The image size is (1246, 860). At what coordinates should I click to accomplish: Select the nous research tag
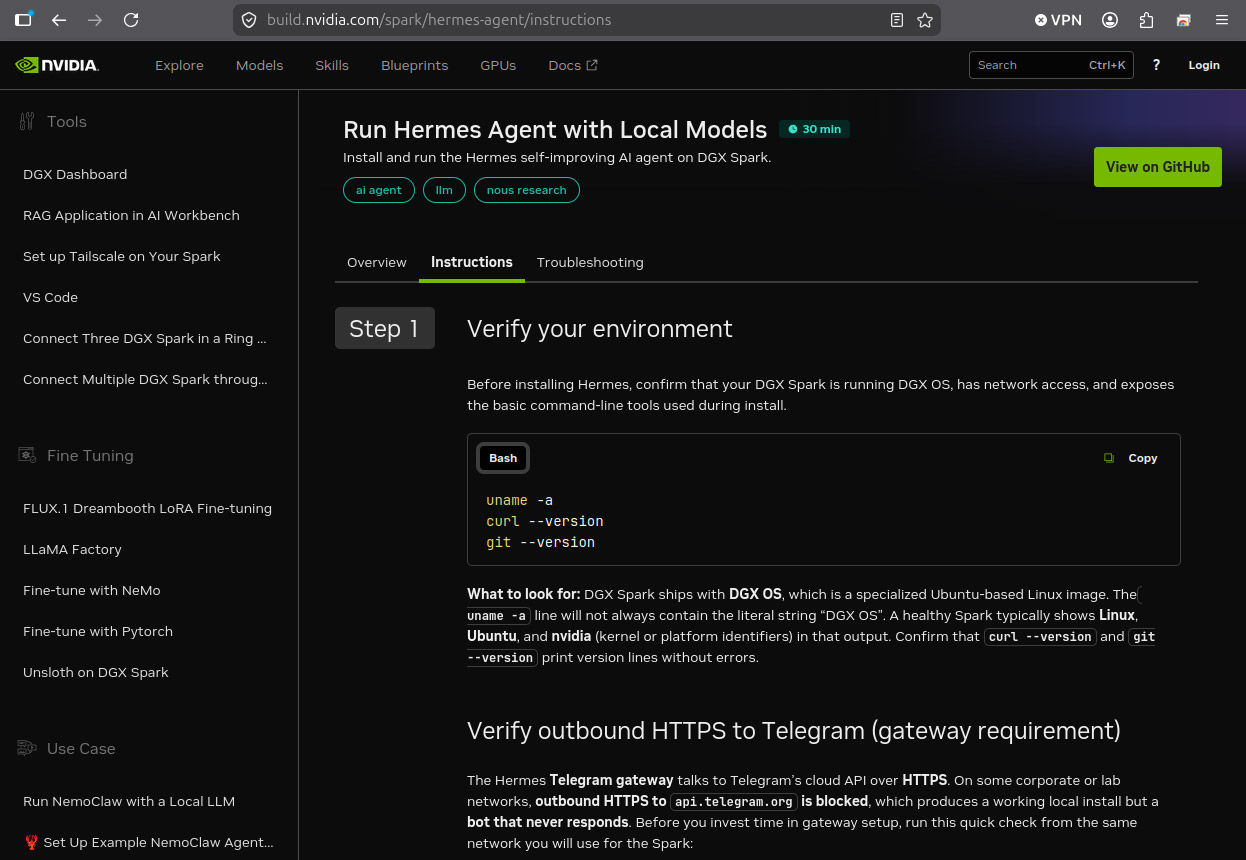(x=527, y=190)
